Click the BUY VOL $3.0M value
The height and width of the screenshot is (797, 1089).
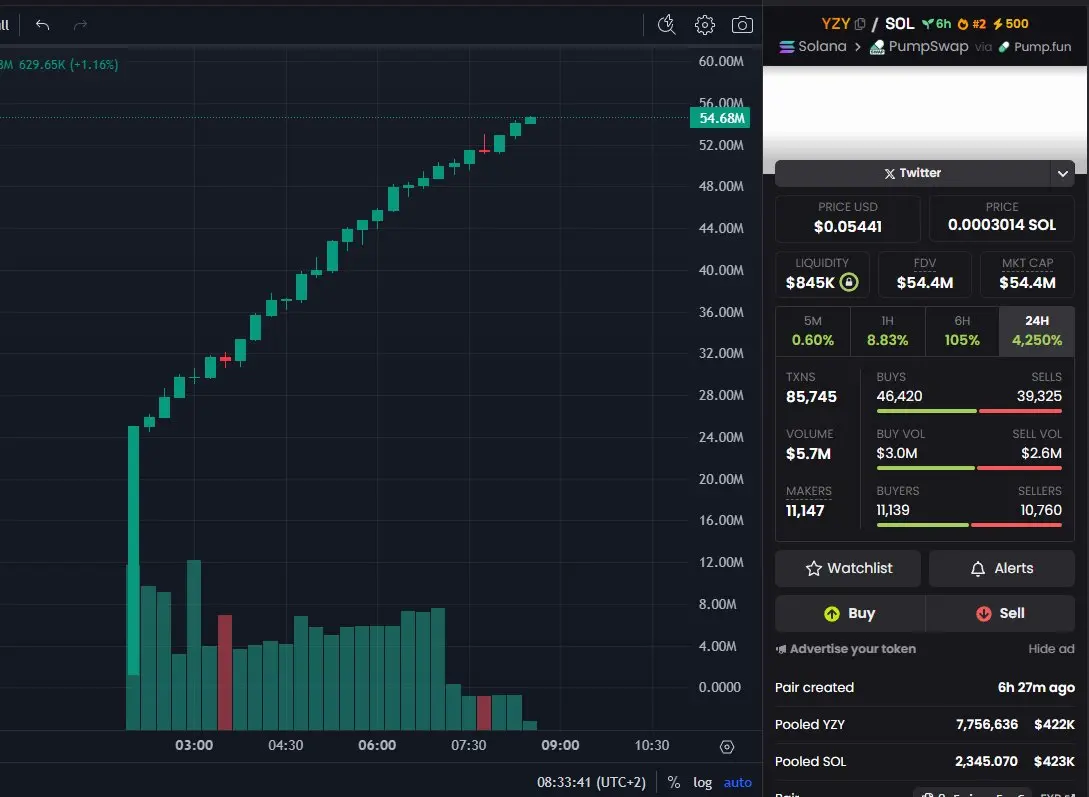pyautogui.click(x=897, y=453)
